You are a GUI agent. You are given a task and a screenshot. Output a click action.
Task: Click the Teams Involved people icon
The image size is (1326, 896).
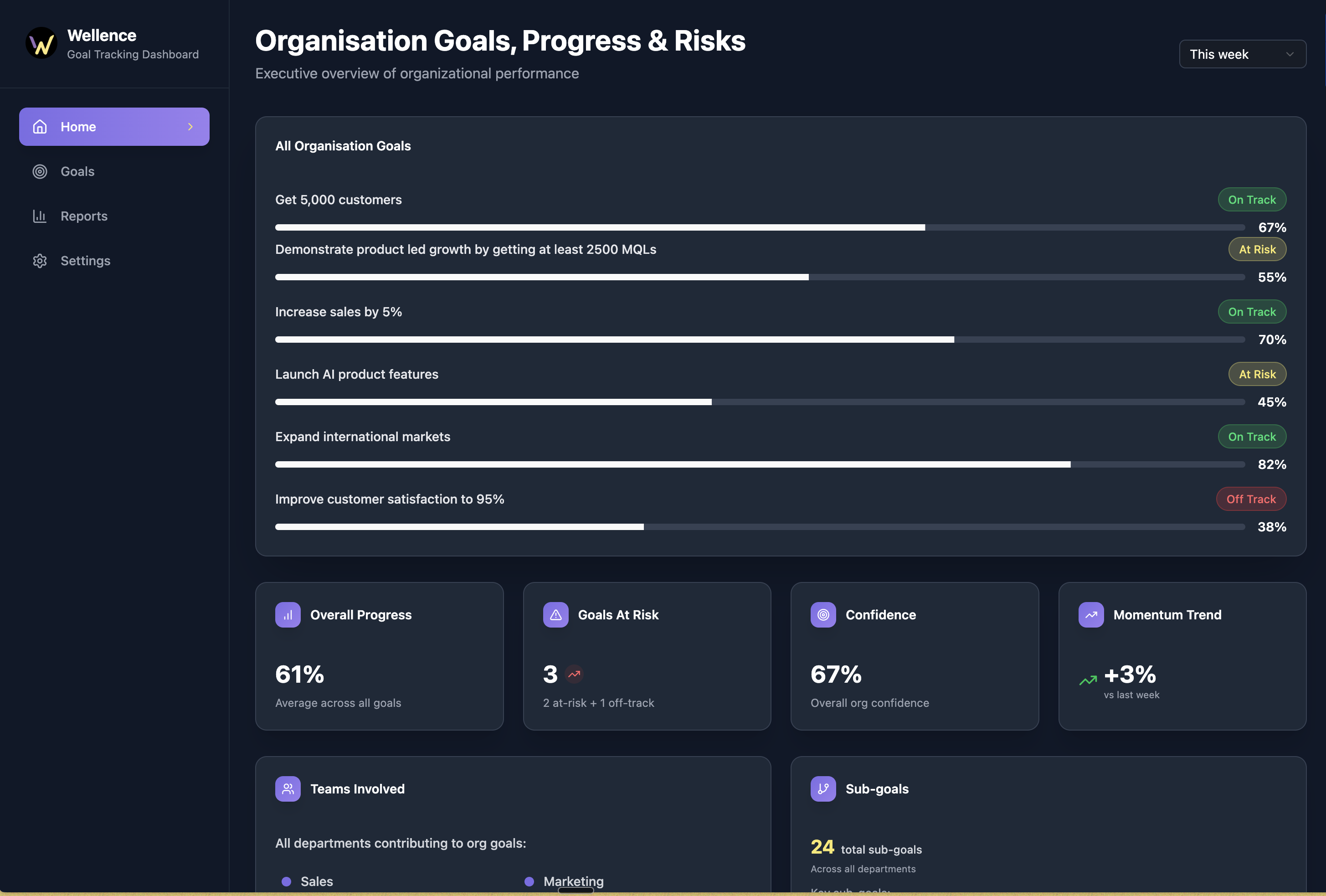click(x=288, y=789)
